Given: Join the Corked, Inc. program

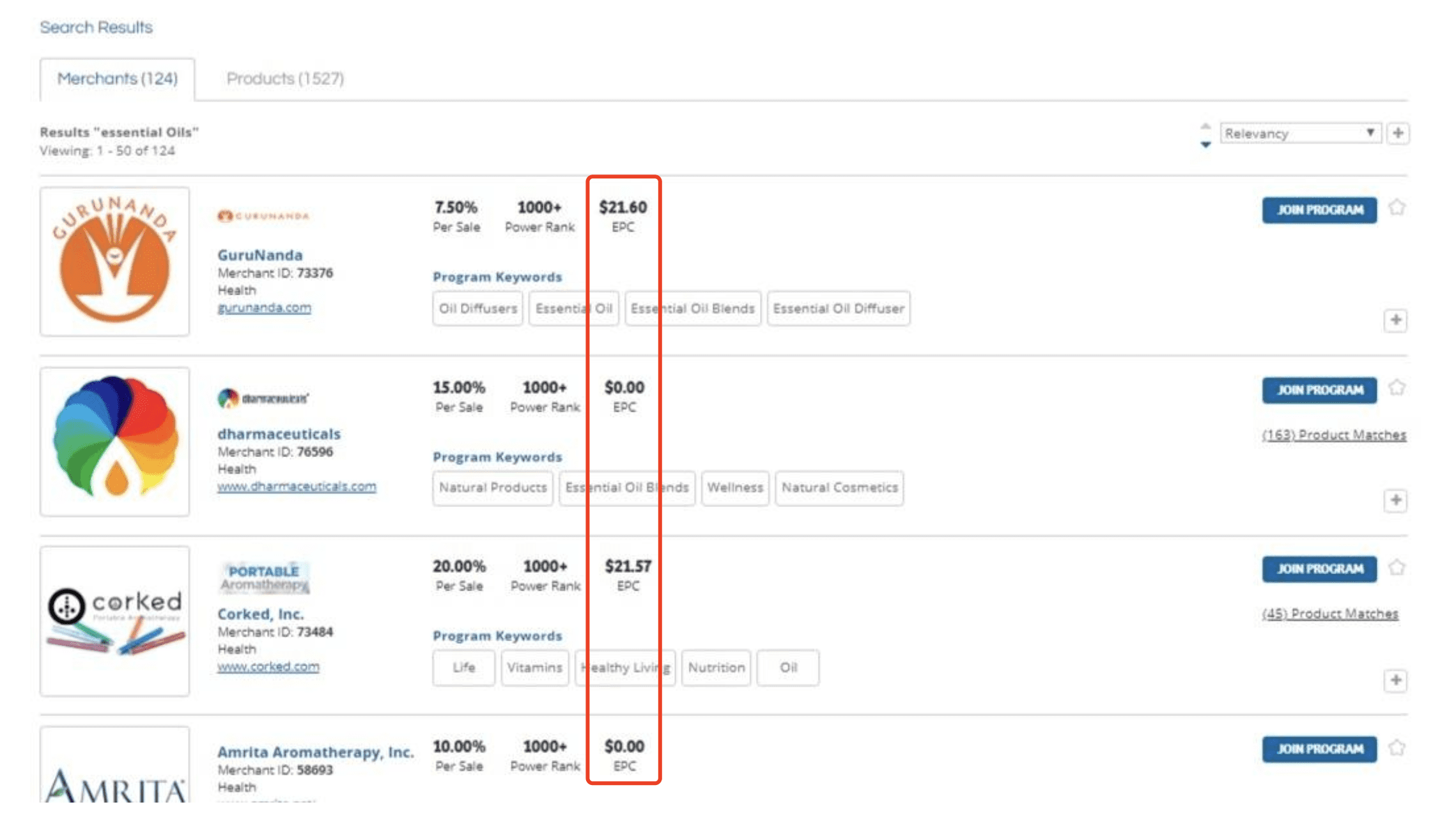Looking at the screenshot, I should click(1319, 569).
